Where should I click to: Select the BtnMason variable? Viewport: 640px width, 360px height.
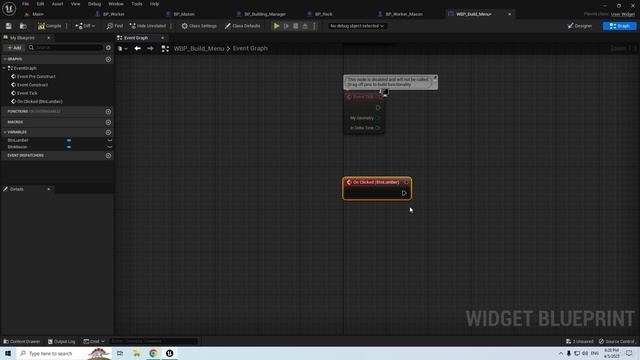click(18, 147)
